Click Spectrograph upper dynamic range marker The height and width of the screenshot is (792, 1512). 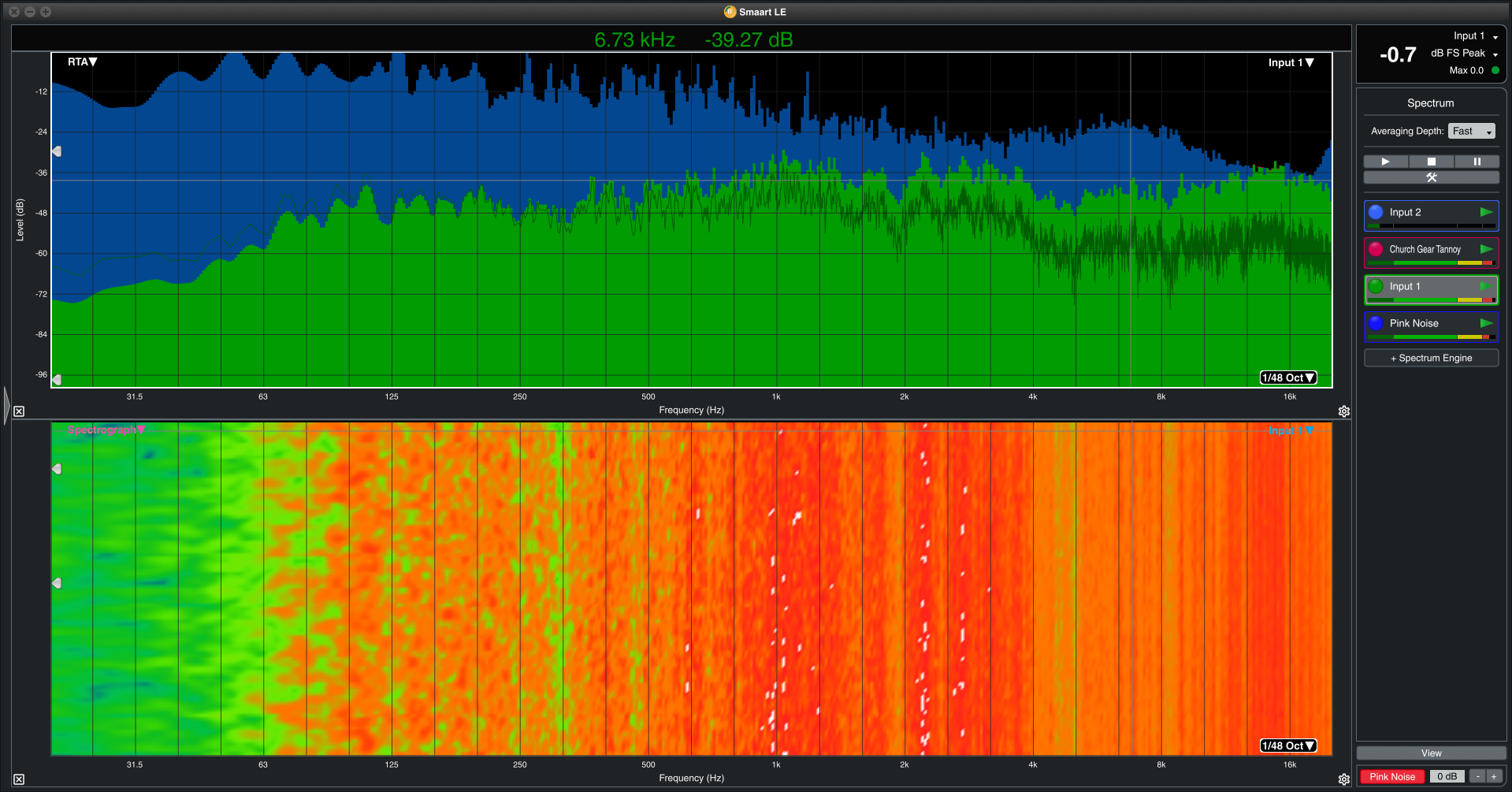tap(57, 469)
